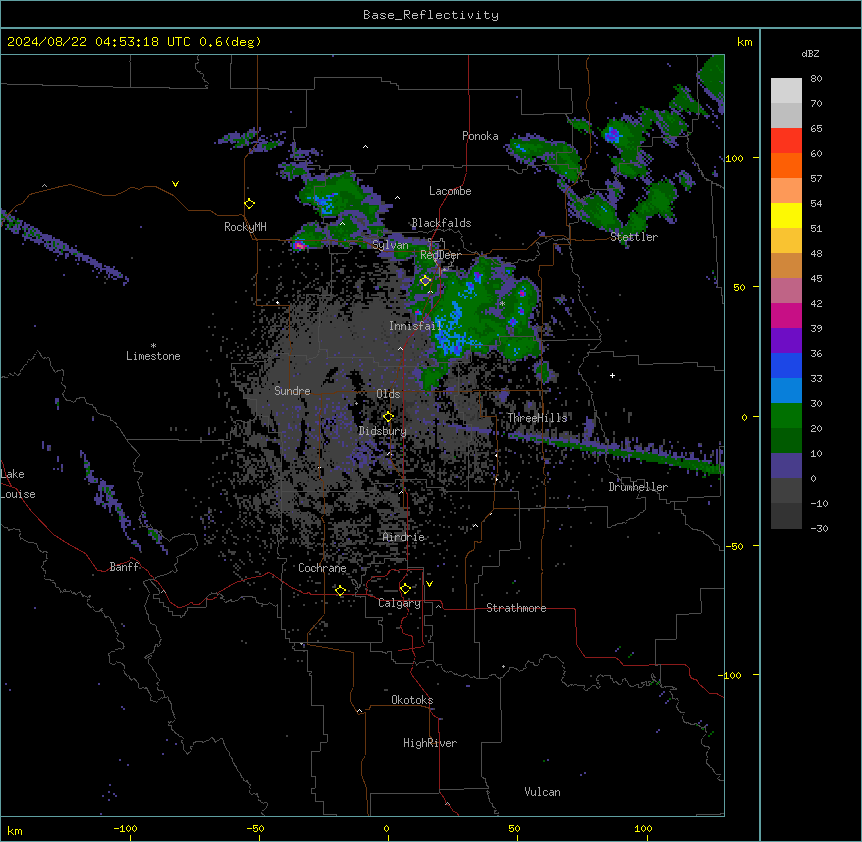
Task: Select the dark orange swatch beside 60
Action: tap(786, 165)
